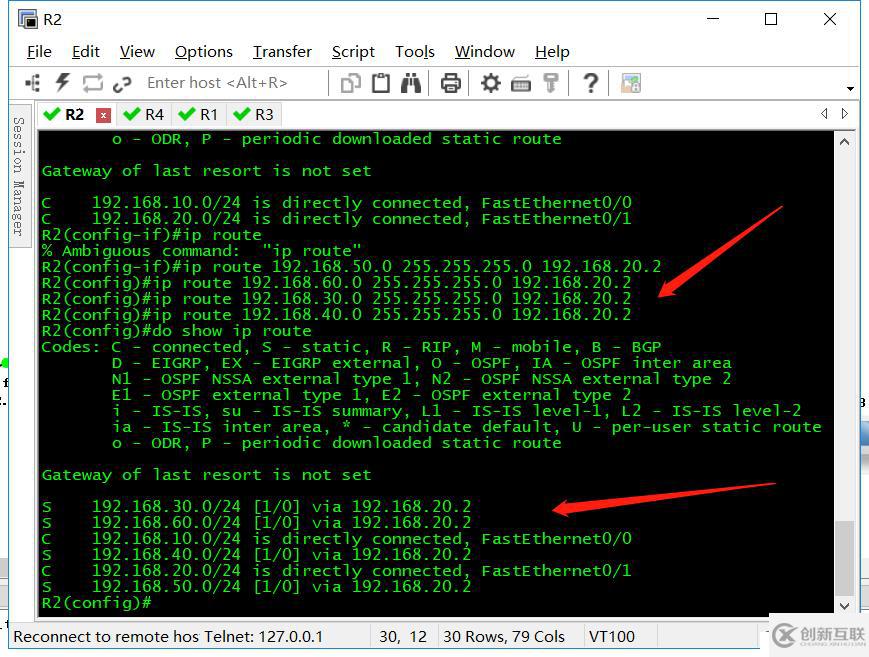Click the VT100 status bar entry
This screenshot has width=869, height=657.
[x=612, y=636]
